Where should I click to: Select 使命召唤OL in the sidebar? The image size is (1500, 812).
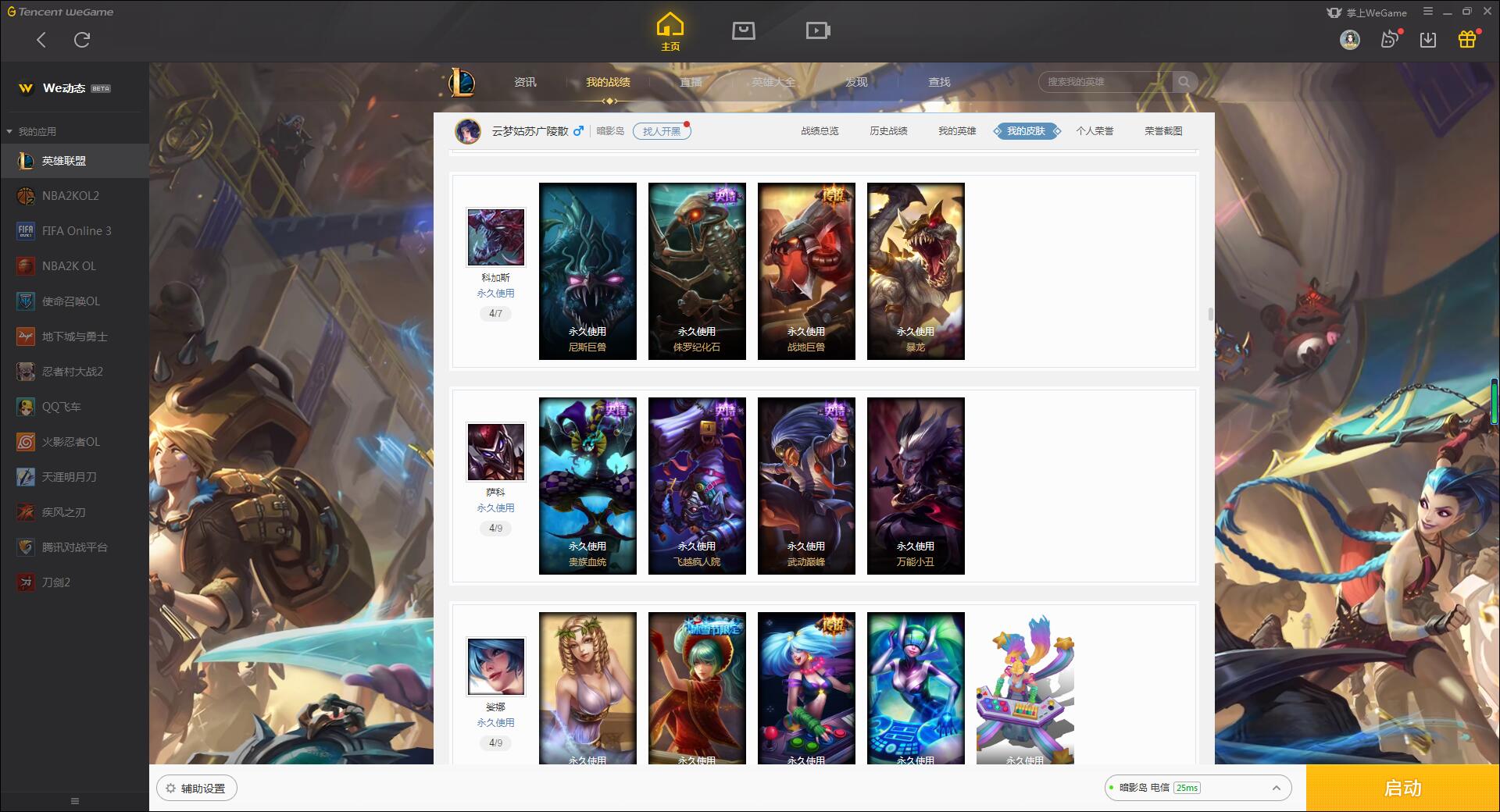tap(74, 301)
